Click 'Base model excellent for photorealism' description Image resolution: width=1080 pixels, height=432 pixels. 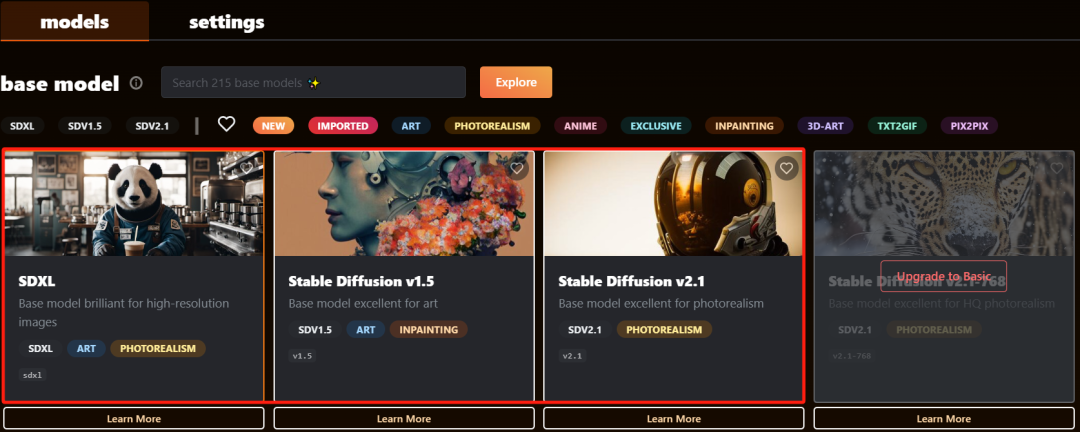661,304
